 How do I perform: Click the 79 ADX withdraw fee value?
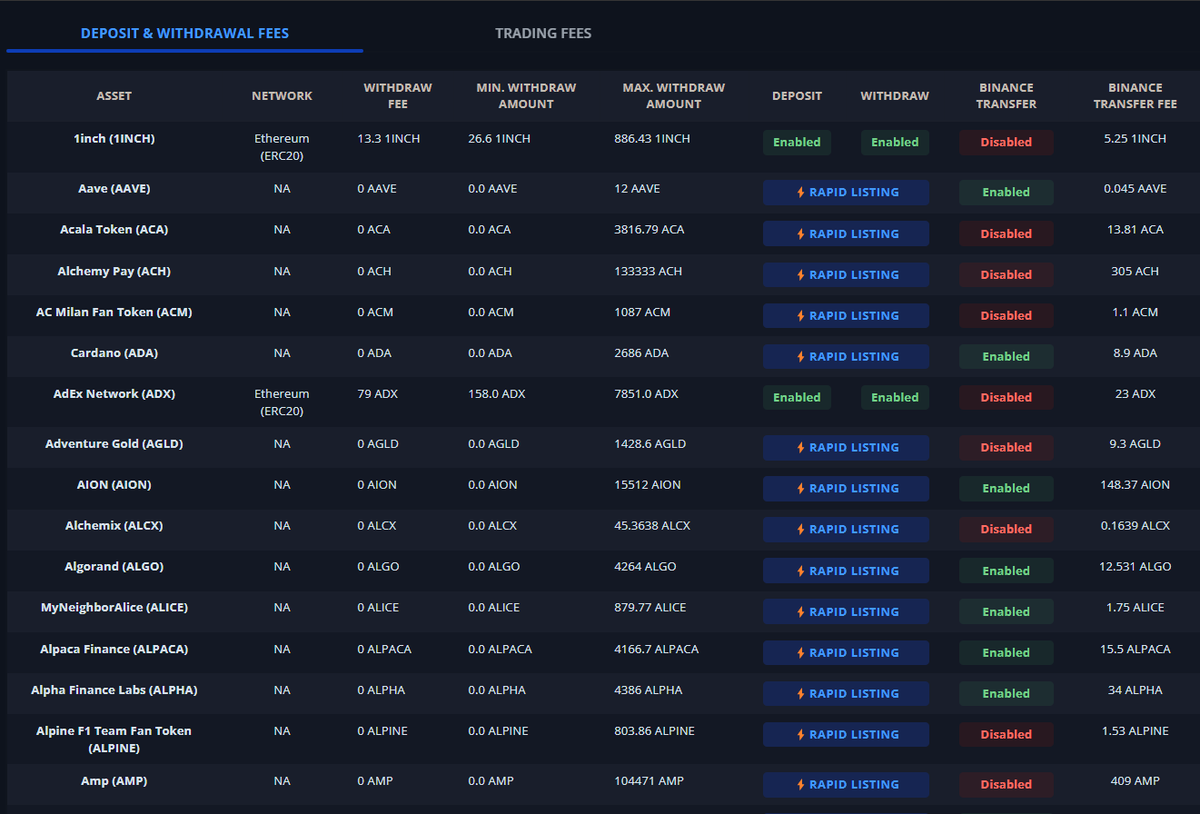click(x=378, y=394)
